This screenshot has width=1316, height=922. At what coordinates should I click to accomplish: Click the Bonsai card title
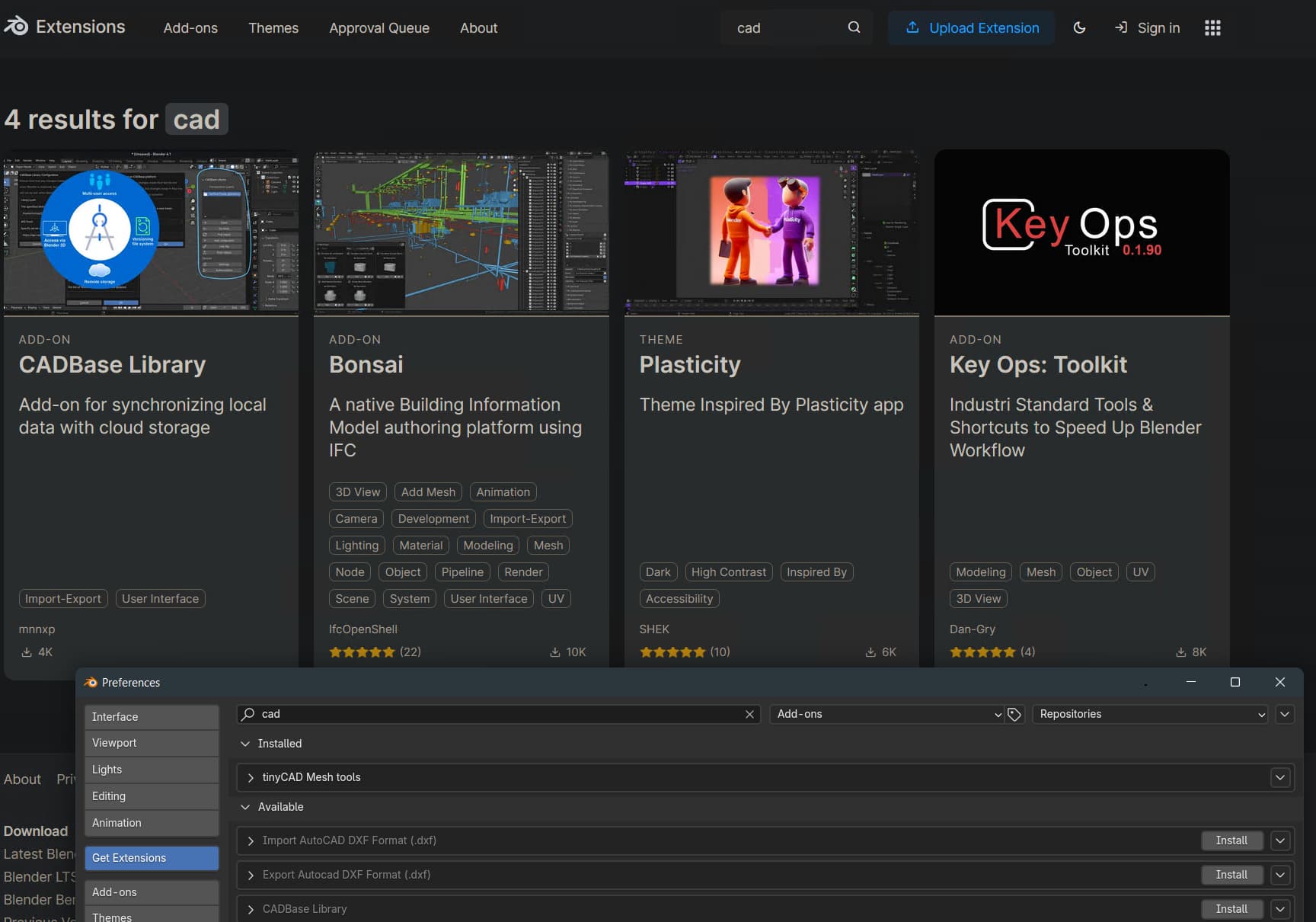click(366, 364)
